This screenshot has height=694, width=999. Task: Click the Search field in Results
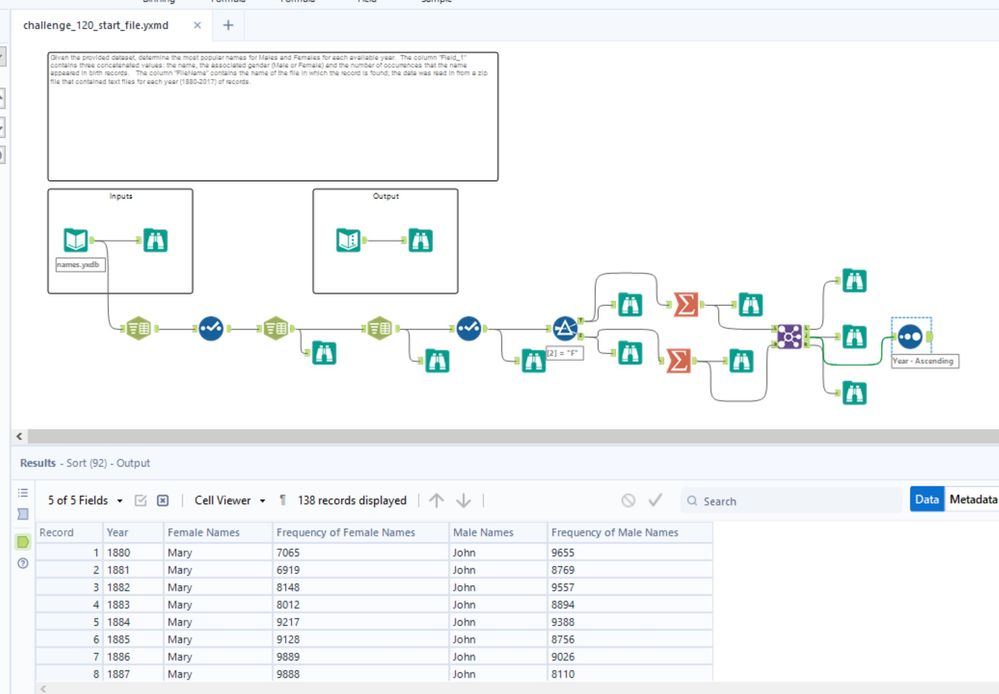791,501
